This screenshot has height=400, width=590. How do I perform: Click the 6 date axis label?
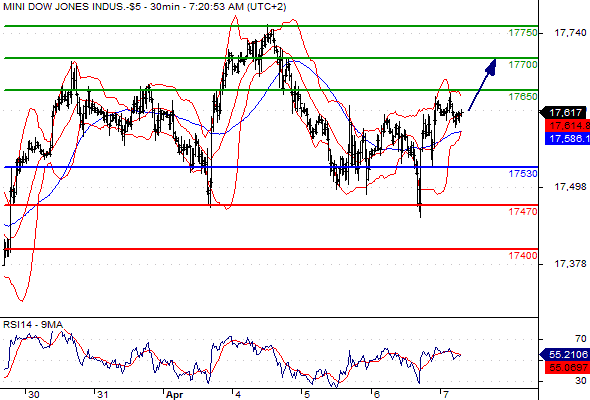coord(377,395)
